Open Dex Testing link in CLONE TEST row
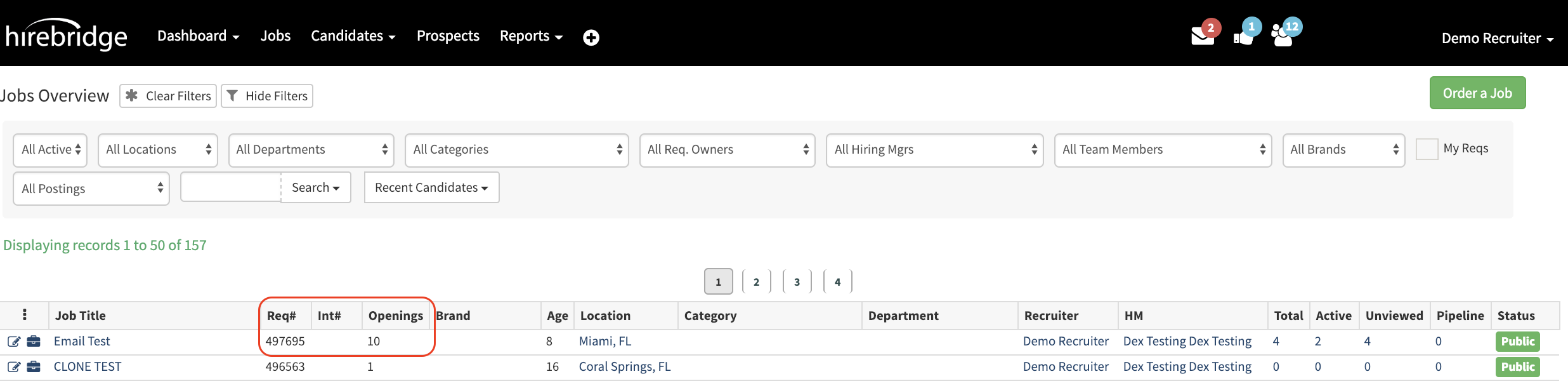This screenshot has width=1568, height=381. (x=1187, y=367)
